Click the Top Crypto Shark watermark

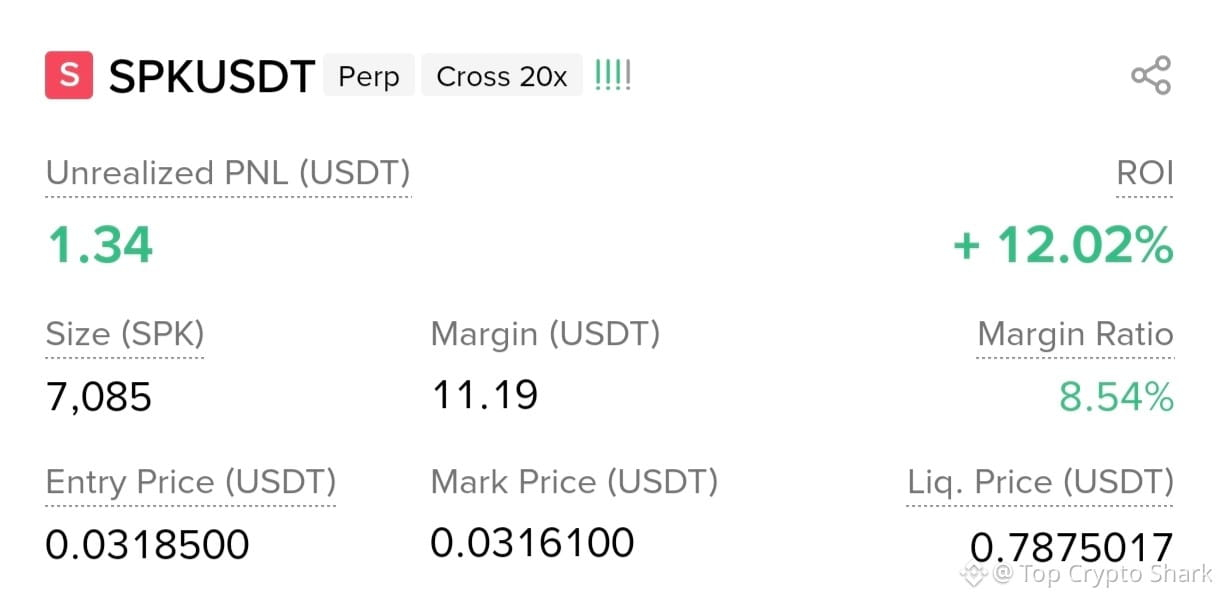(1087, 575)
